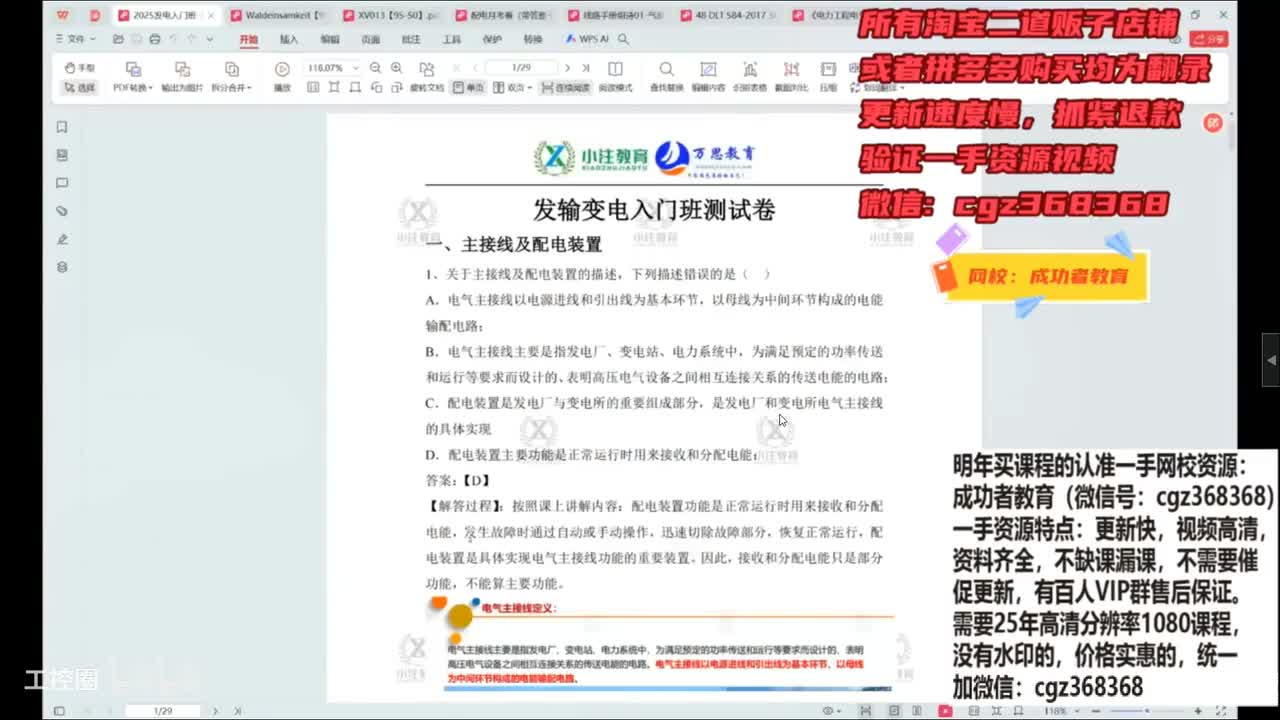Click the open folder icon in quick bar
The image size is (1280, 720).
118,39
